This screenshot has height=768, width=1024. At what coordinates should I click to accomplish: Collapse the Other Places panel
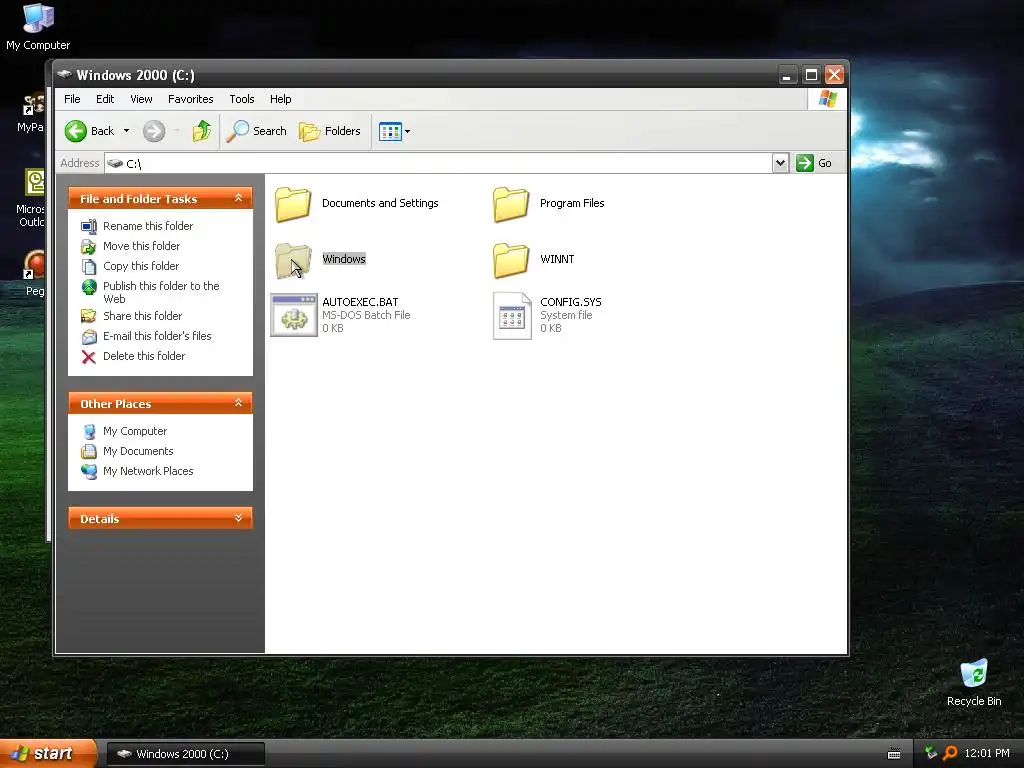[x=238, y=403]
